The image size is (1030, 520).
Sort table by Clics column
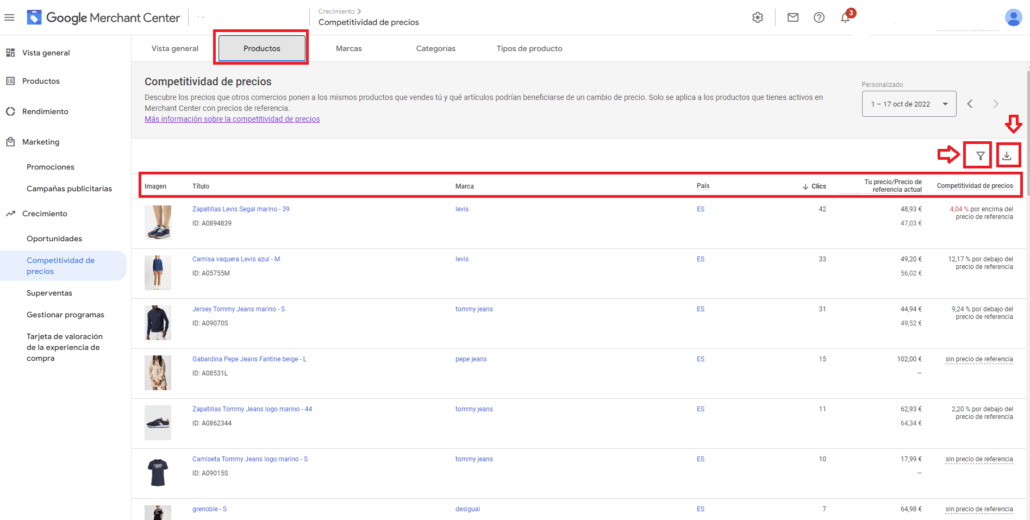817,186
